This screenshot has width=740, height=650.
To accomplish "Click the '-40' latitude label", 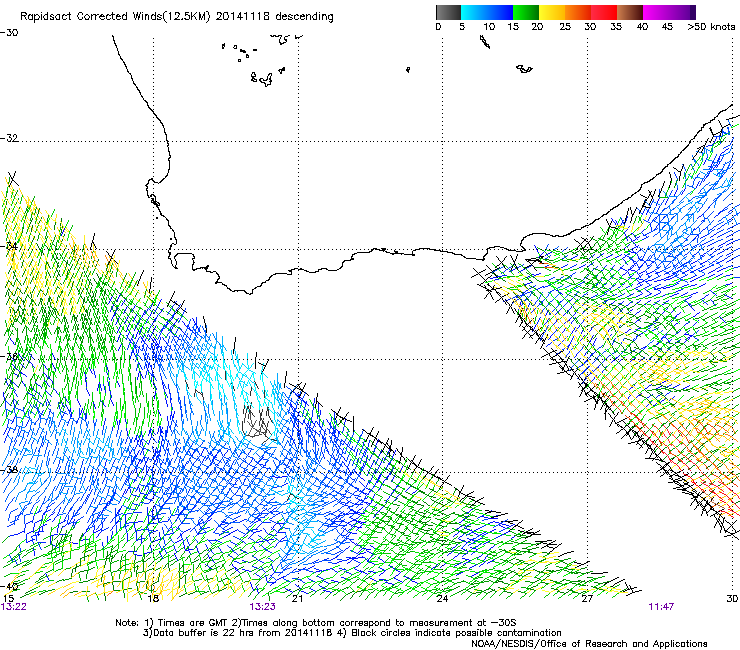I will tap(9, 586).
